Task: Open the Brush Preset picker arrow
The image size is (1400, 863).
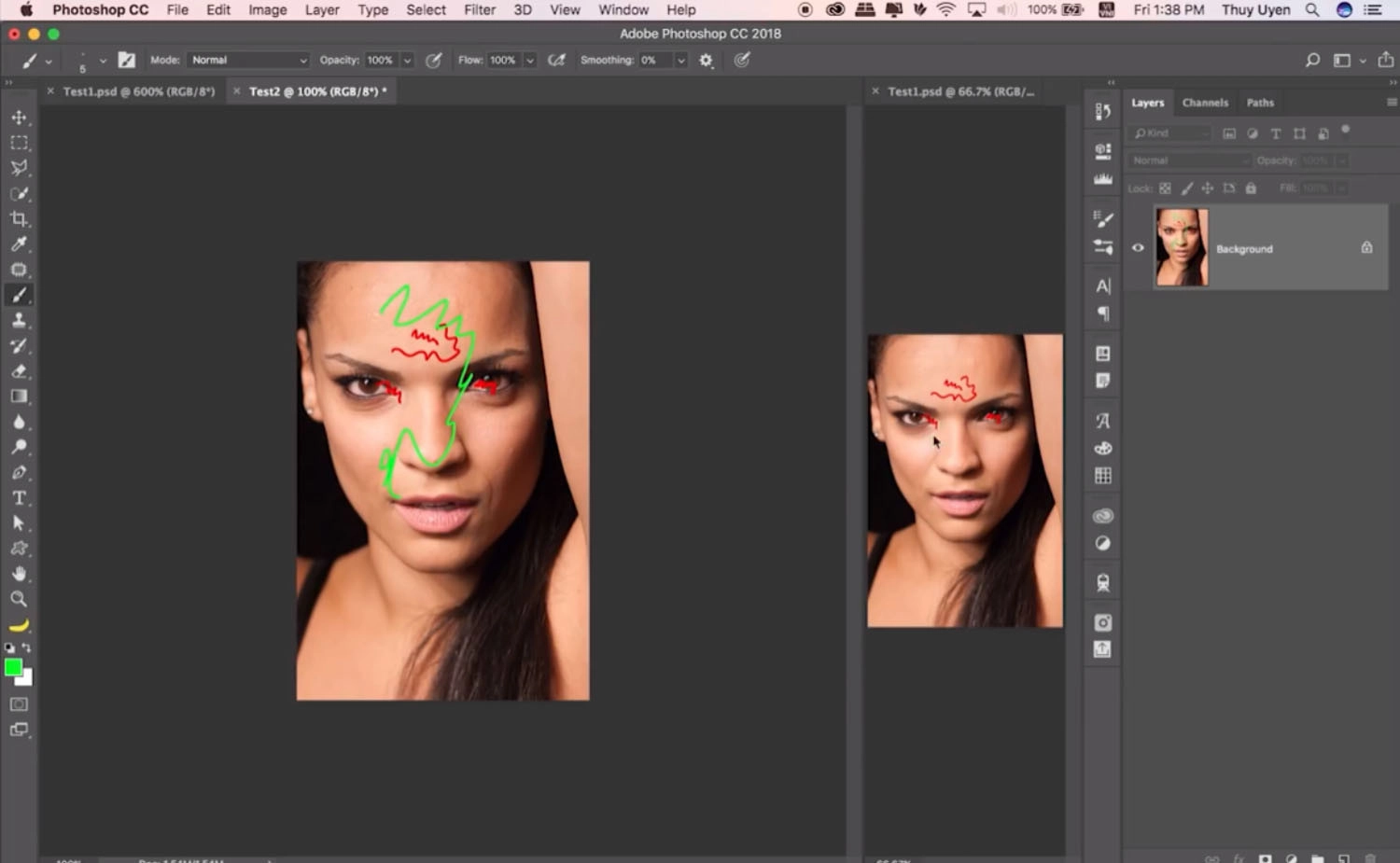Action: click(x=102, y=61)
